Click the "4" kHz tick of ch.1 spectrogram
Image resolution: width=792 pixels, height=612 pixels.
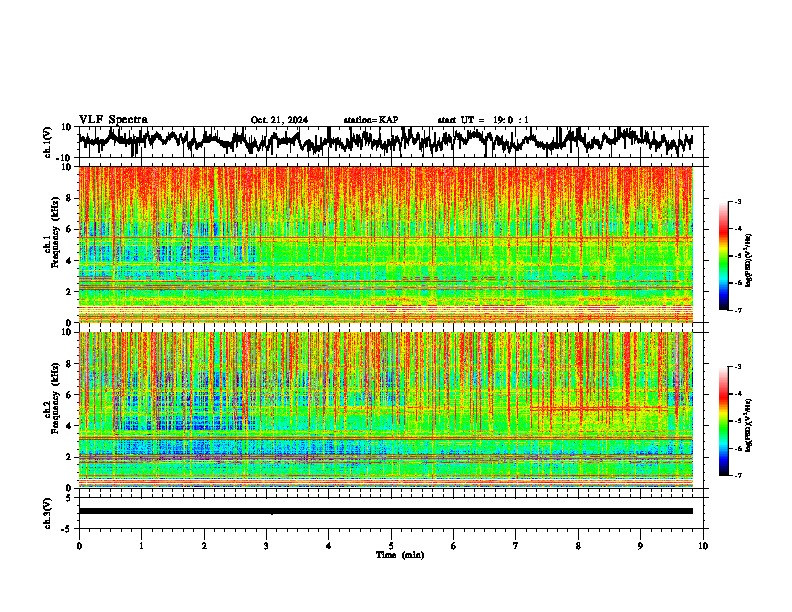pos(70,261)
